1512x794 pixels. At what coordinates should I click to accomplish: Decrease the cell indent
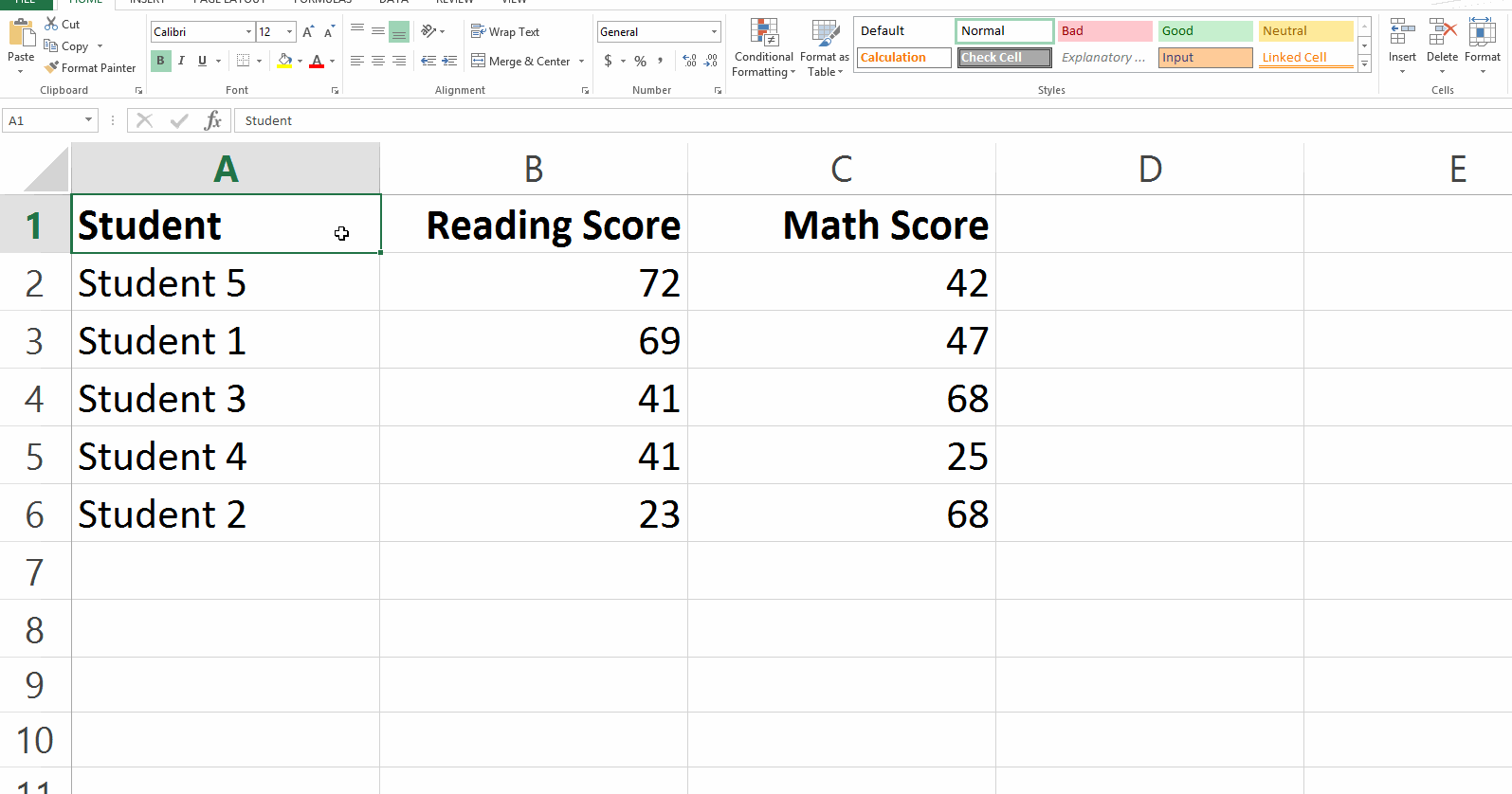point(428,61)
